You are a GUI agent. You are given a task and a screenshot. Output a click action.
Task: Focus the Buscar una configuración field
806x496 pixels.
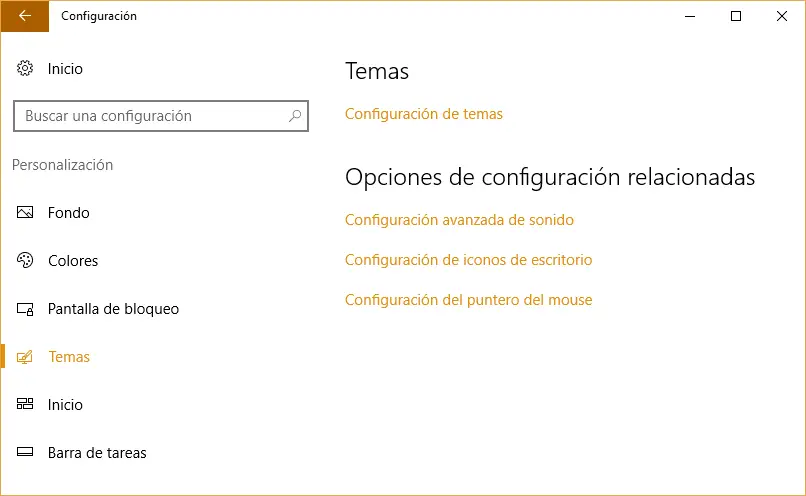click(150, 116)
